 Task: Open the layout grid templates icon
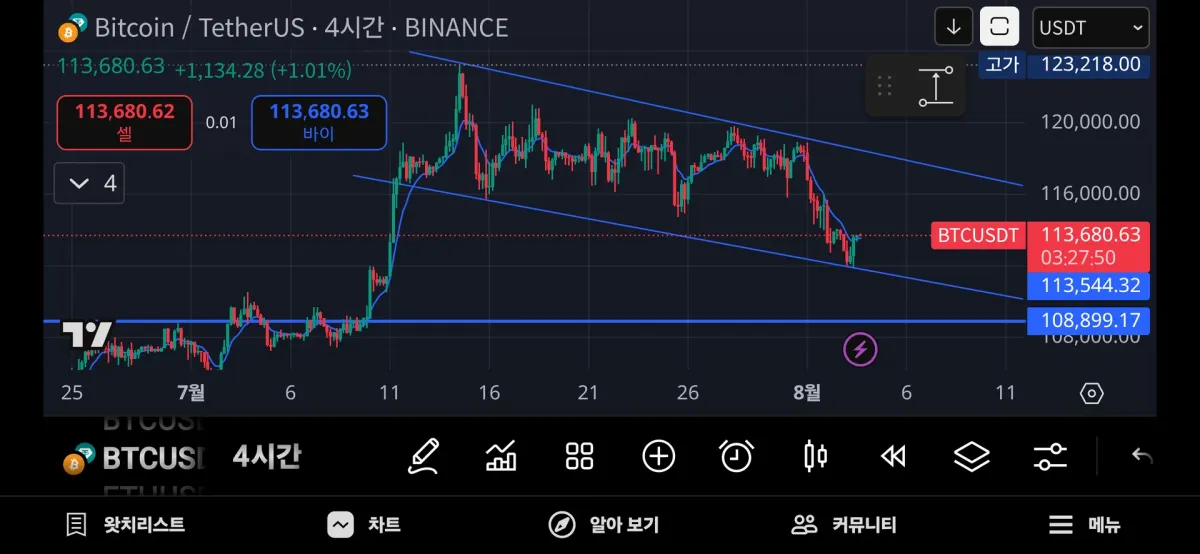(580, 457)
